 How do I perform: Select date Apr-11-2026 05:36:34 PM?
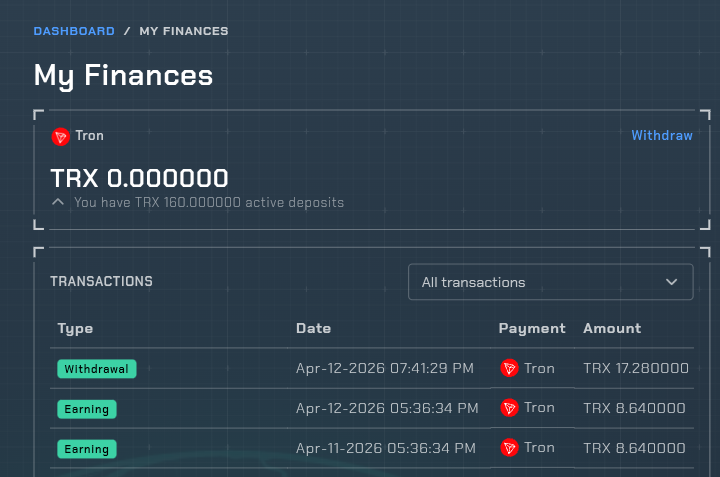click(386, 448)
